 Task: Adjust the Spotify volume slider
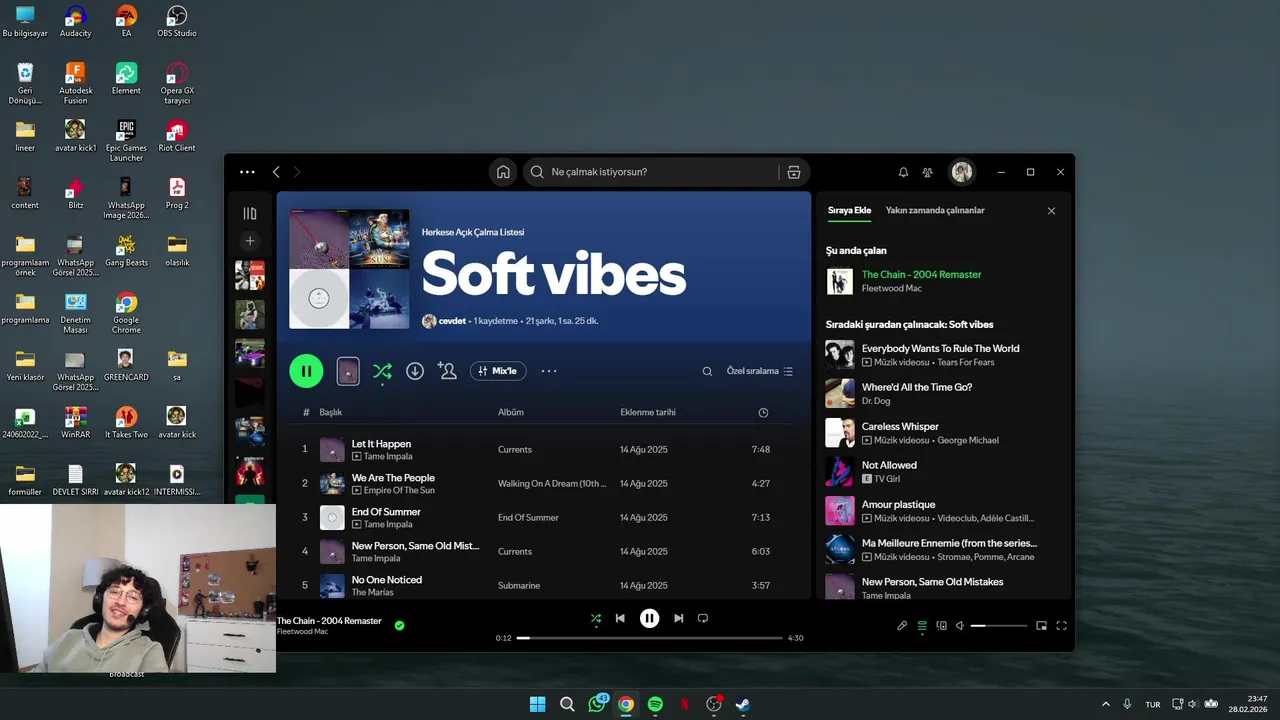(x=999, y=626)
